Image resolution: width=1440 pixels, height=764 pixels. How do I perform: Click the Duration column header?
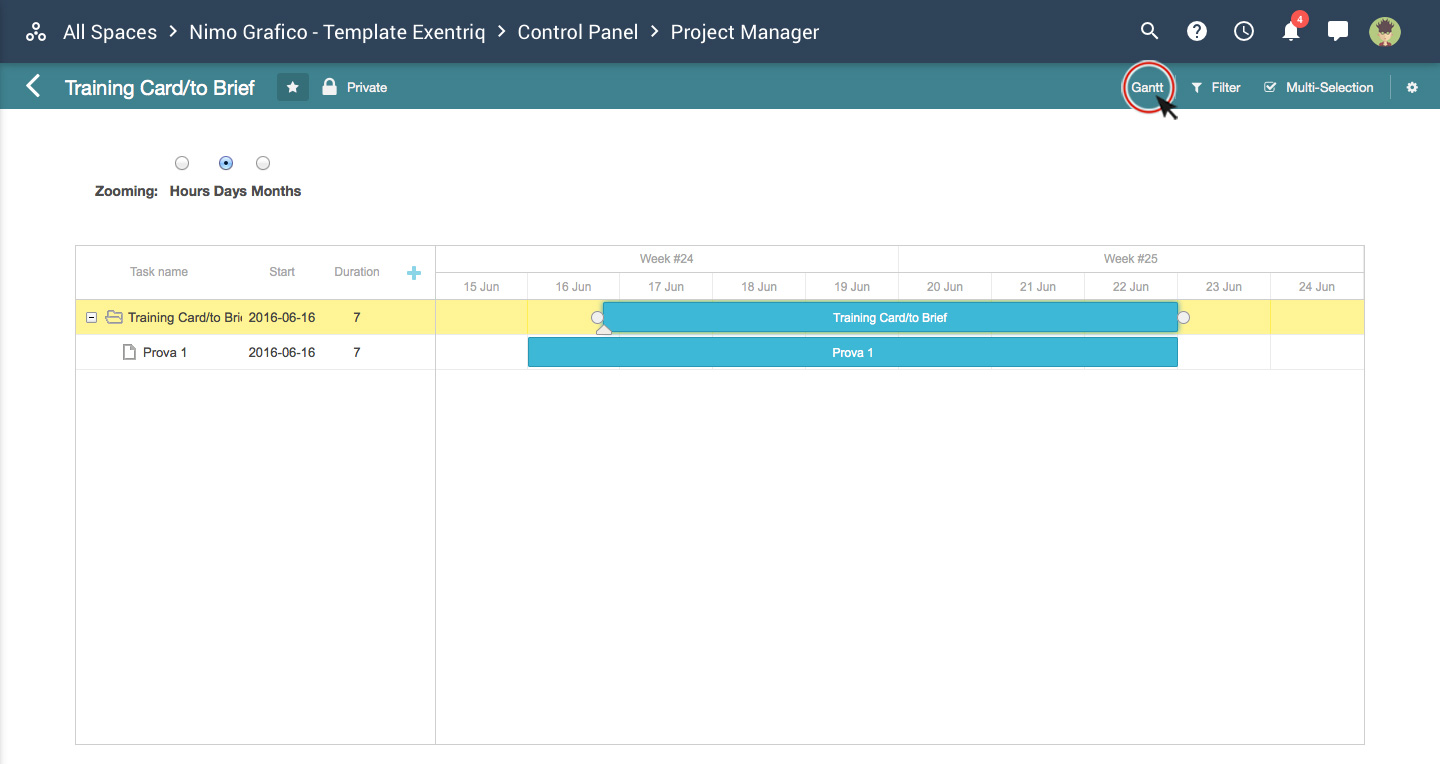click(357, 272)
